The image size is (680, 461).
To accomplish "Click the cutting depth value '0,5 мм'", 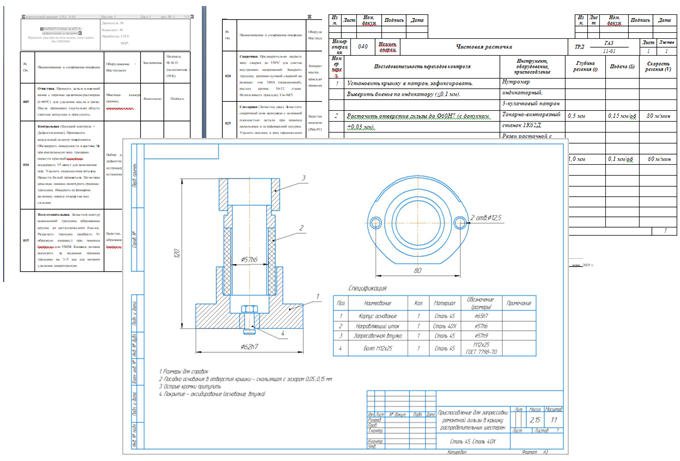I will click(576, 116).
